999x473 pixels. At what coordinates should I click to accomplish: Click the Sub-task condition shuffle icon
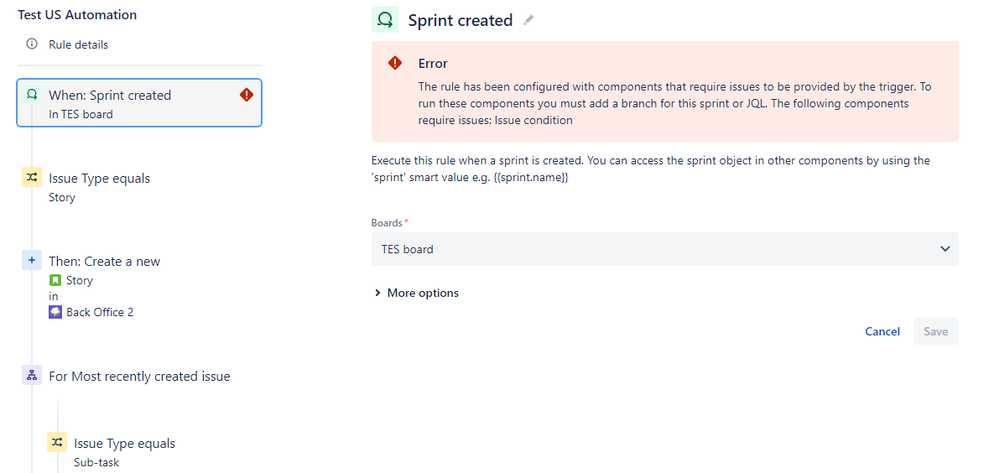[57, 442]
